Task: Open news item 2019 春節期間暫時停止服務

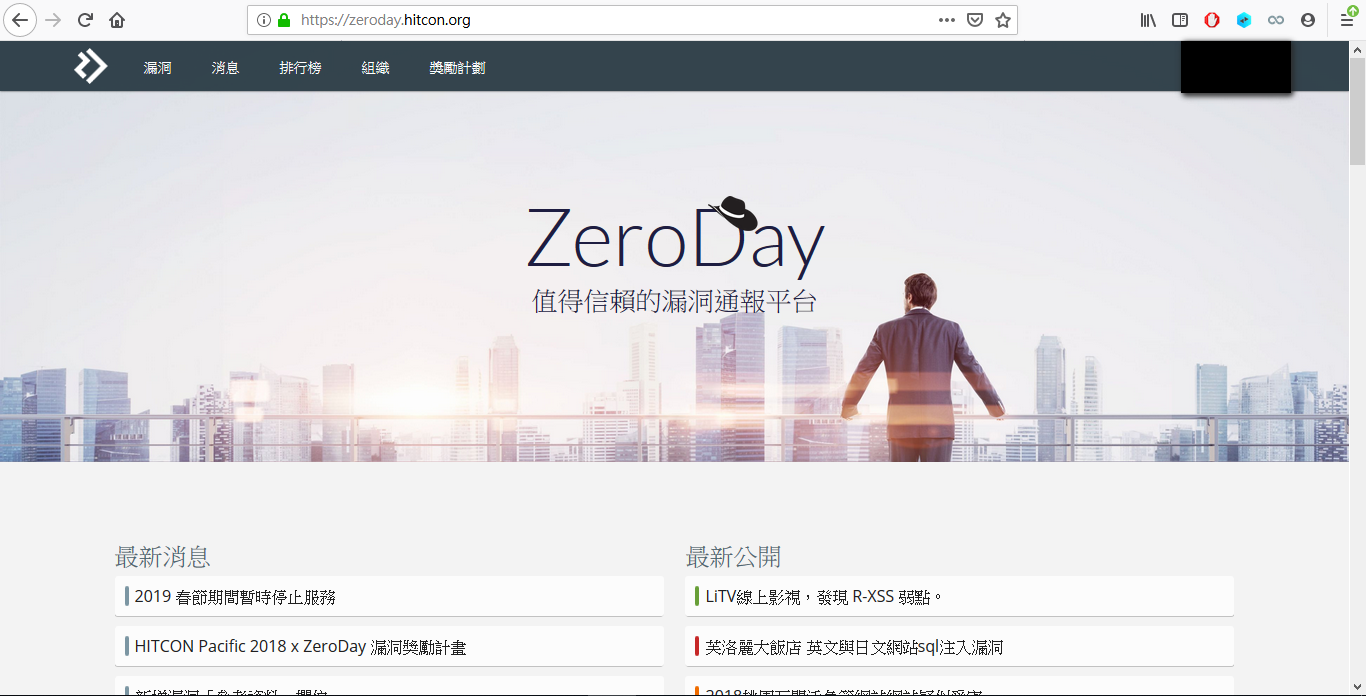Action: point(389,596)
